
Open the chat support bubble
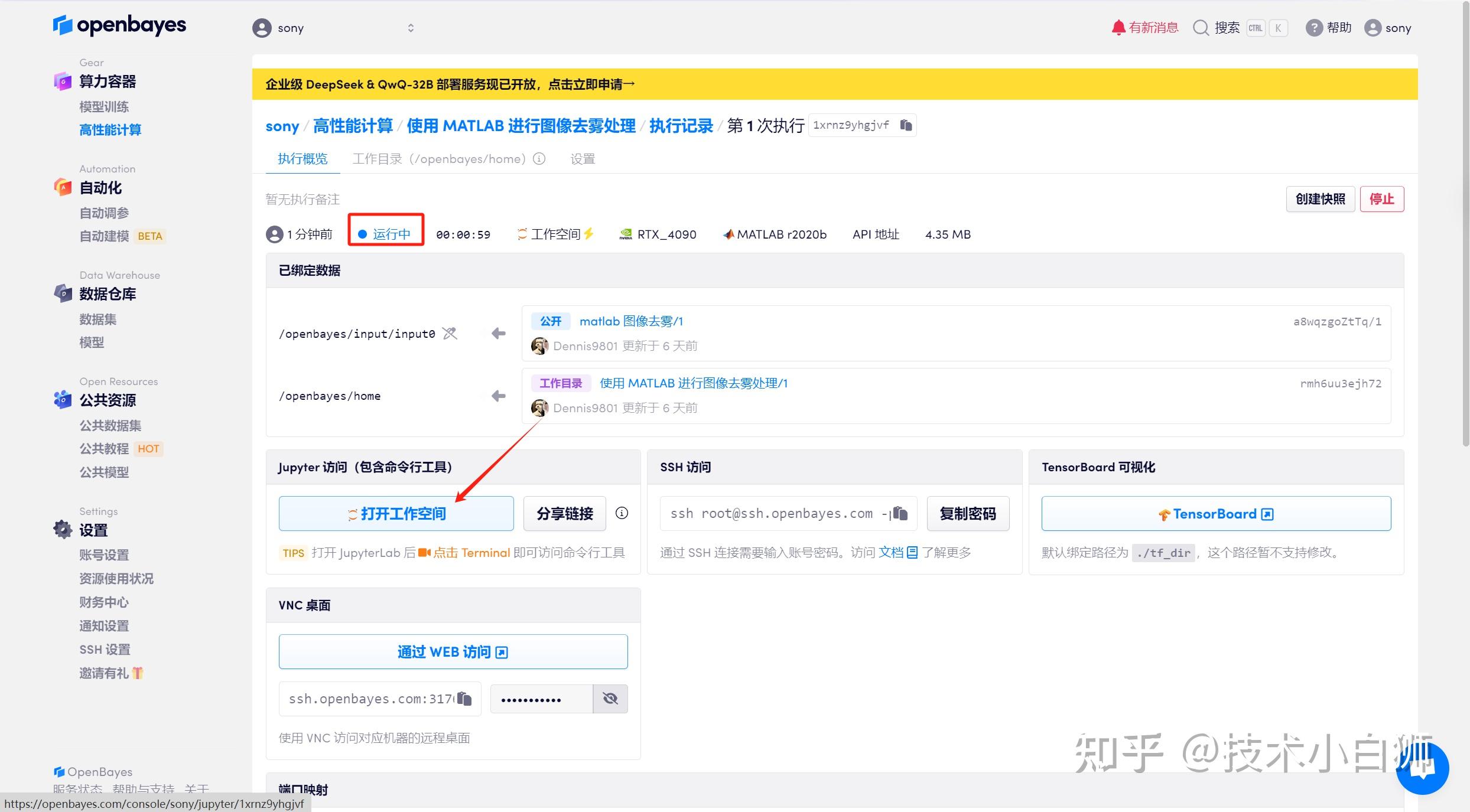pos(1423,768)
